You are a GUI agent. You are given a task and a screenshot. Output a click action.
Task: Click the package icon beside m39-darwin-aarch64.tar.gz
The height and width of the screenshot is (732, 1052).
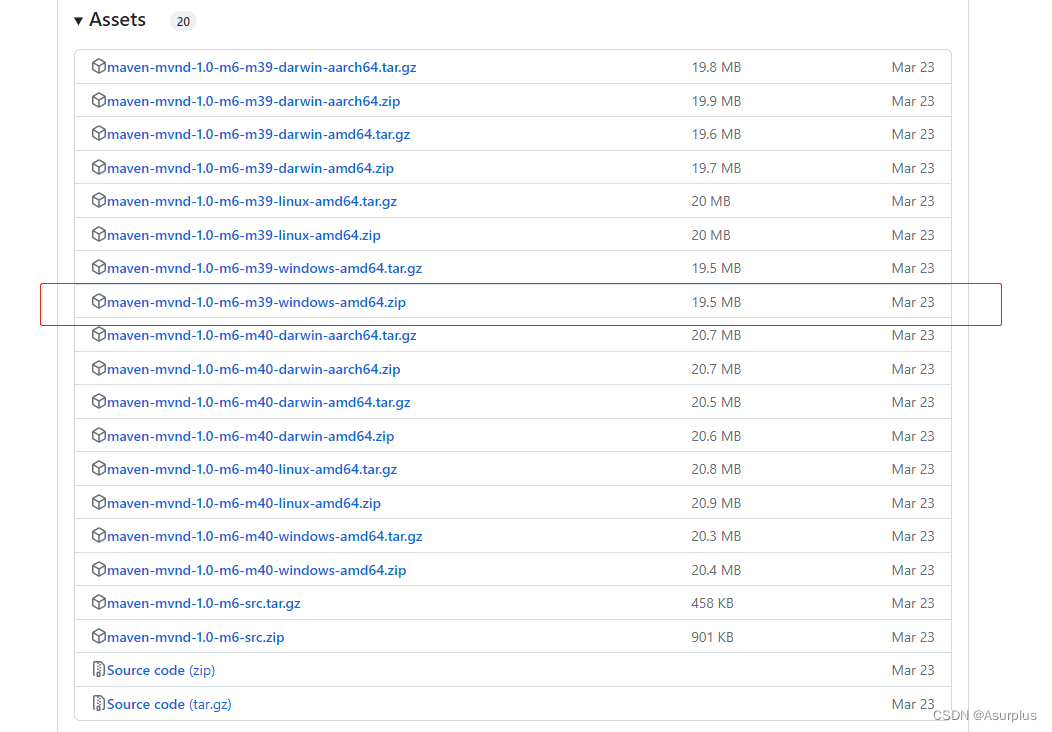point(99,66)
